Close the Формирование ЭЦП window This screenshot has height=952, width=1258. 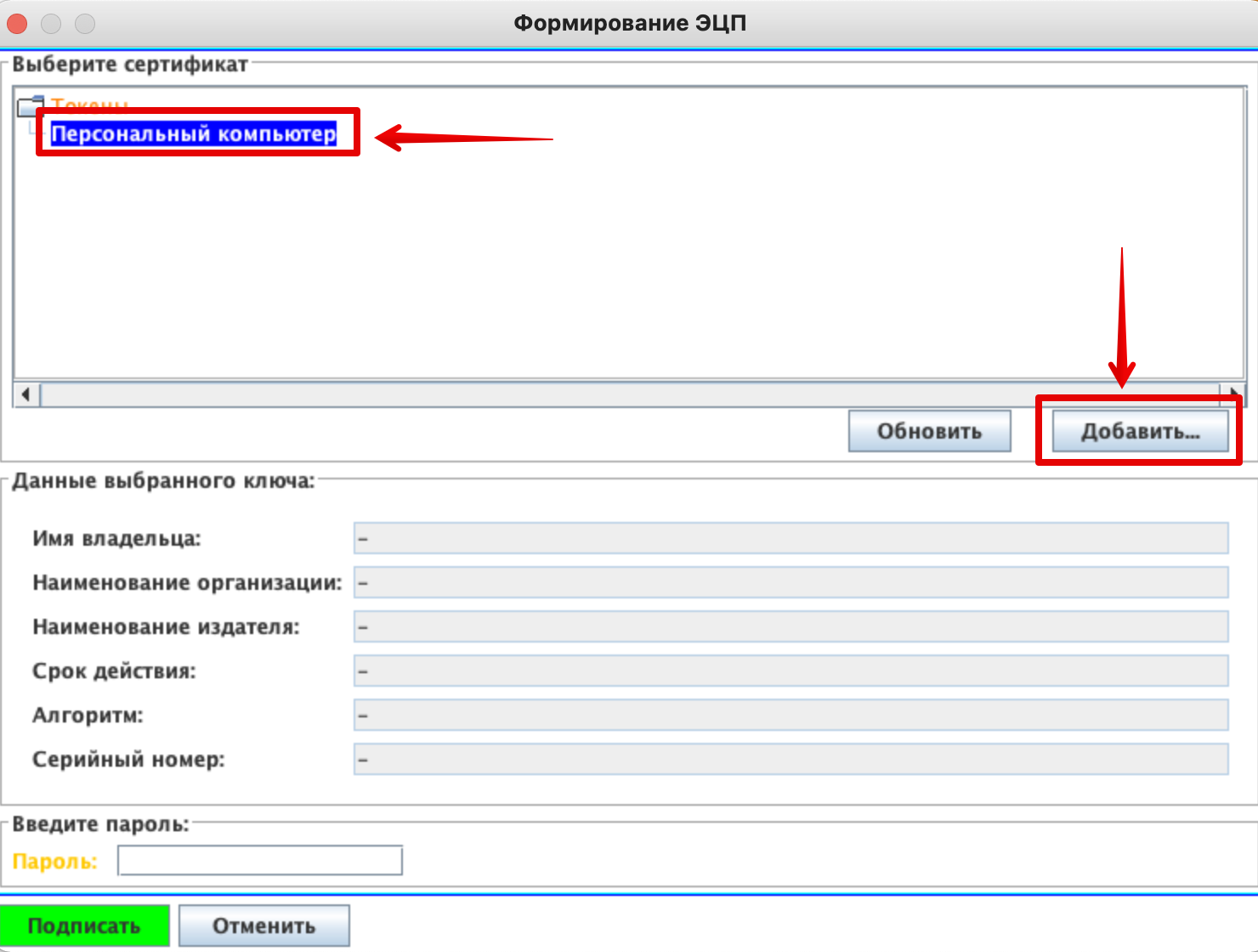click(x=17, y=23)
